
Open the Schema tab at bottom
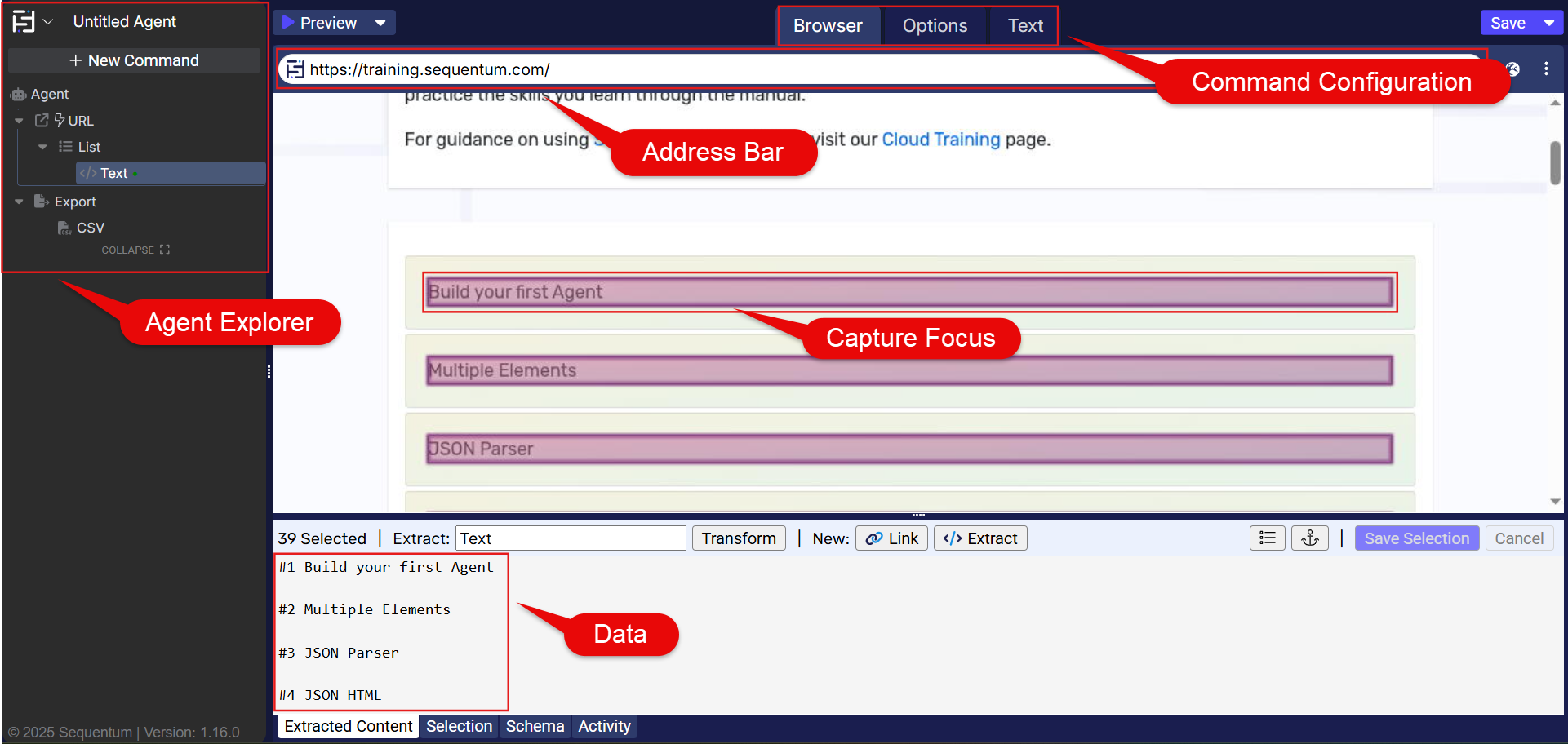535,726
